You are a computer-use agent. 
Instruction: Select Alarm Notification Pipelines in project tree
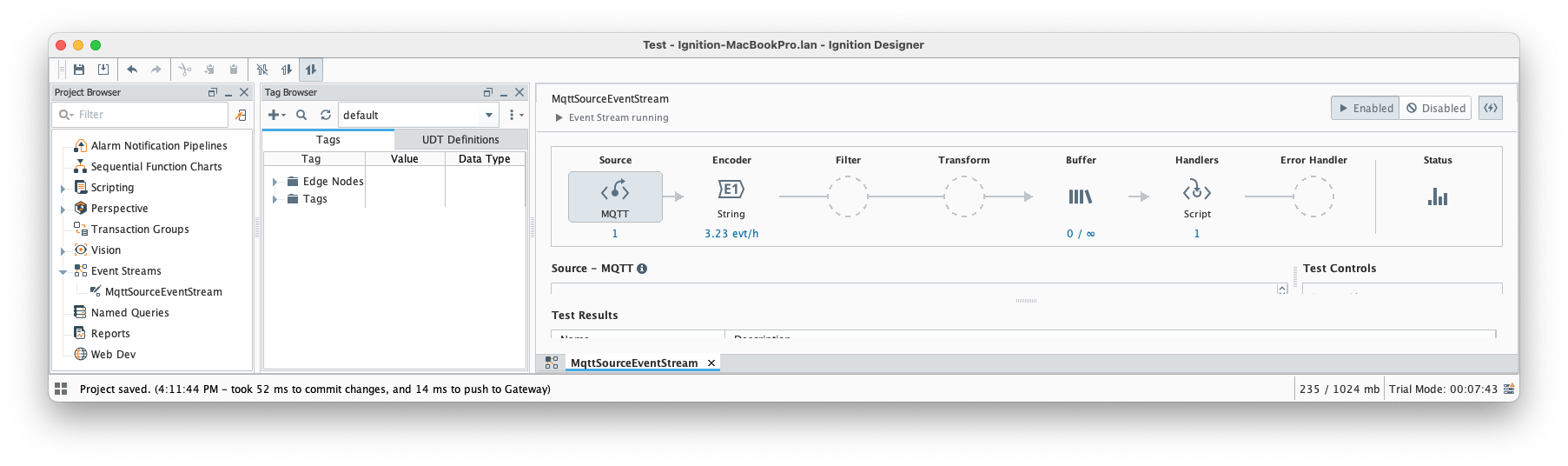tap(159, 146)
